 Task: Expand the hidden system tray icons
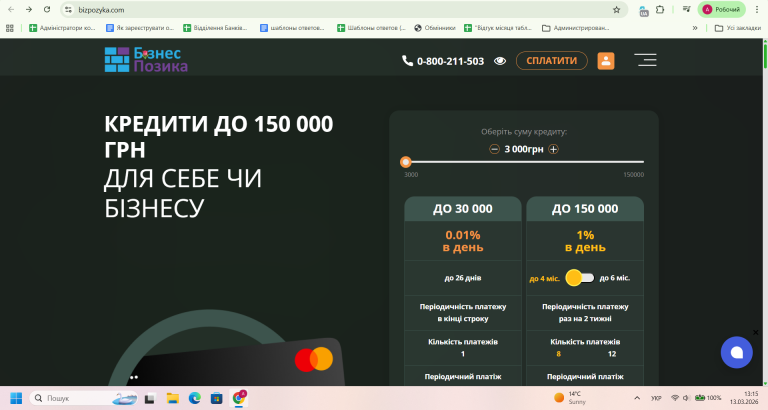pyautogui.click(x=637, y=398)
